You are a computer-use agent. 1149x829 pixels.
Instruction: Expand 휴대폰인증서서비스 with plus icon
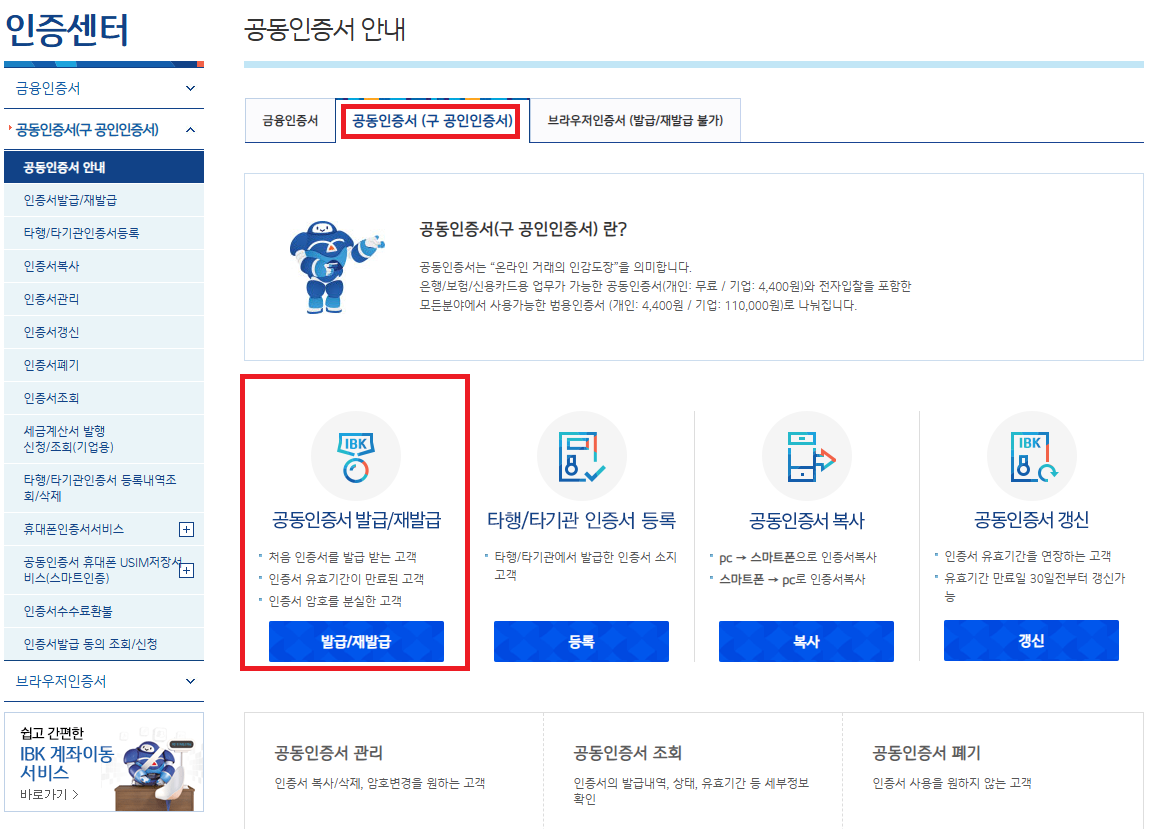186,529
